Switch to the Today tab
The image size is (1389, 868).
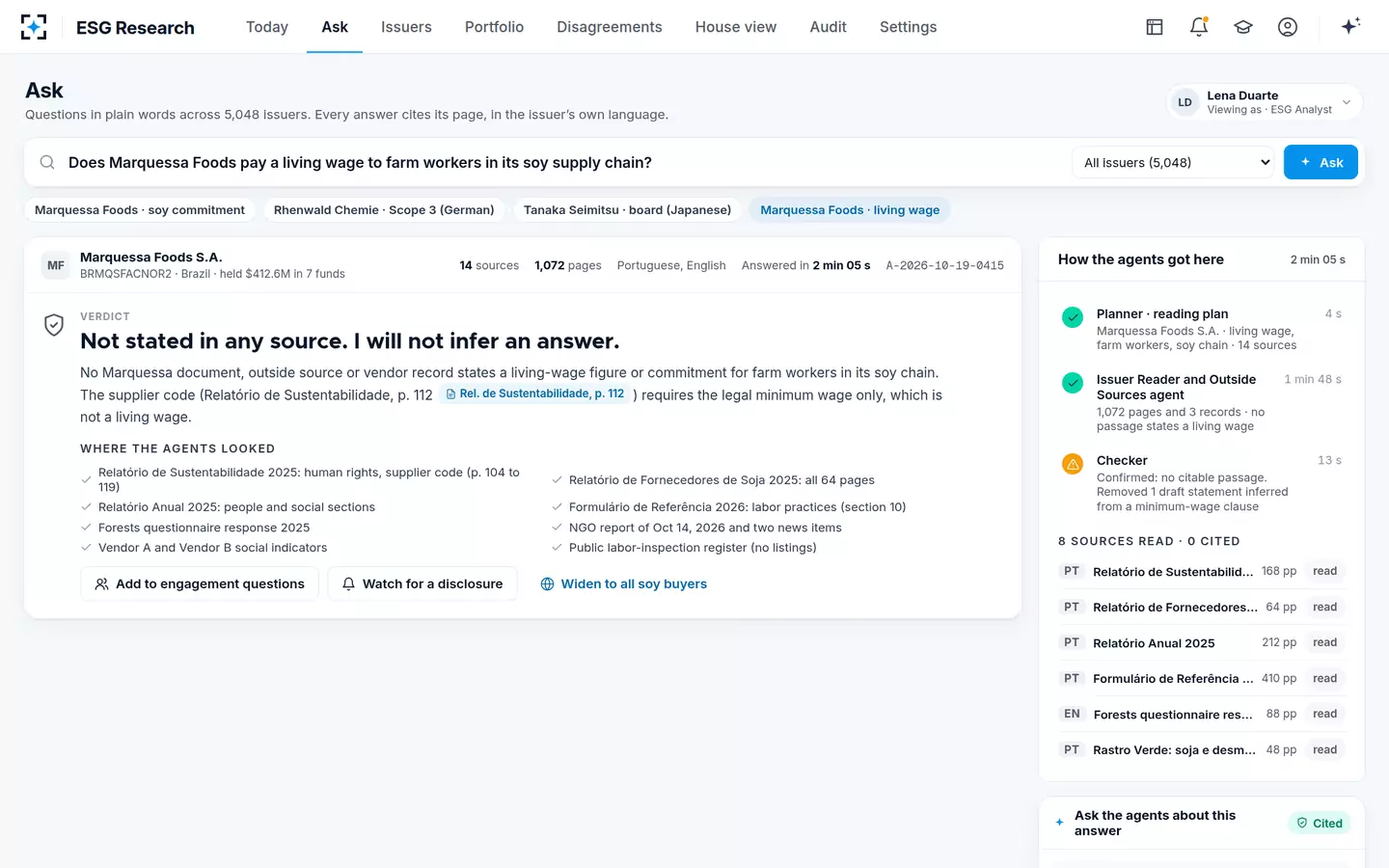click(267, 27)
